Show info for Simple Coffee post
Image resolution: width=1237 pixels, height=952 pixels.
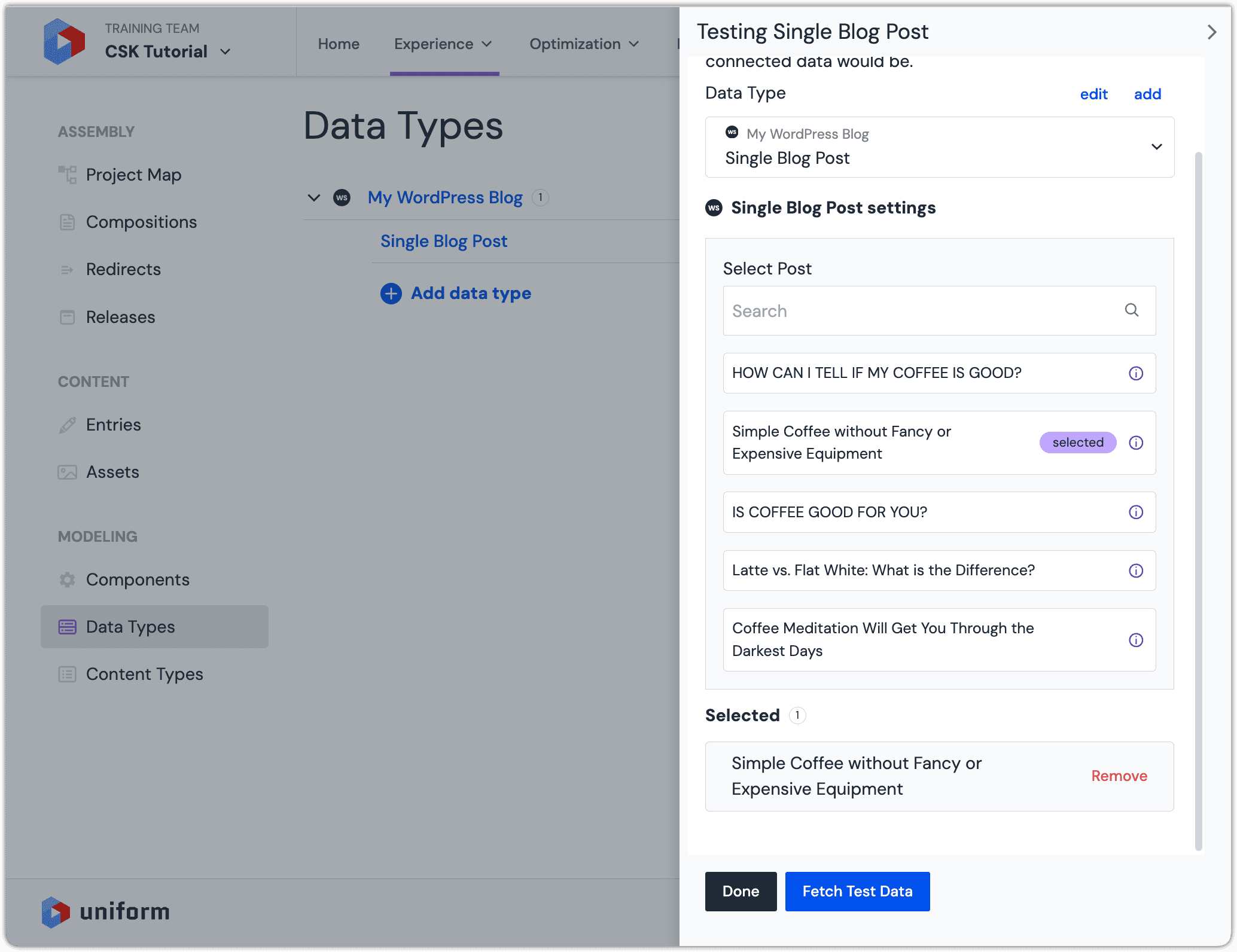coord(1136,443)
